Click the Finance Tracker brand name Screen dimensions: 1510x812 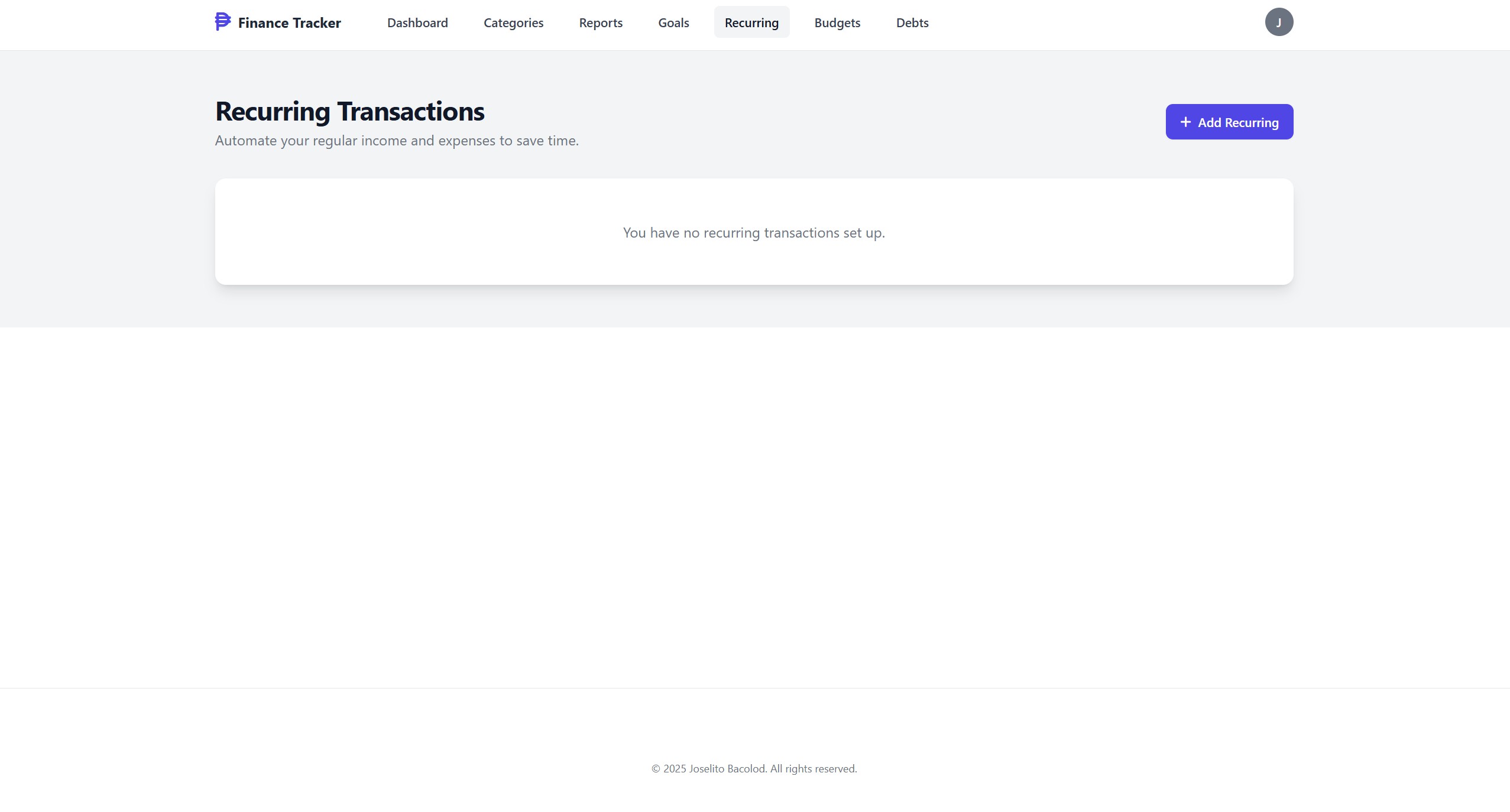(x=289, y=23)
